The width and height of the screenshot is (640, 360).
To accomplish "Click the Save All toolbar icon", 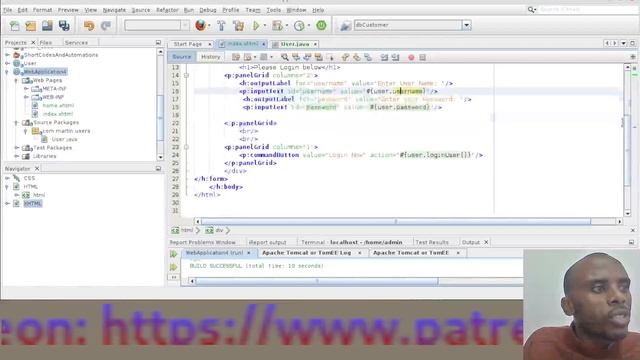I will (64, 26).
